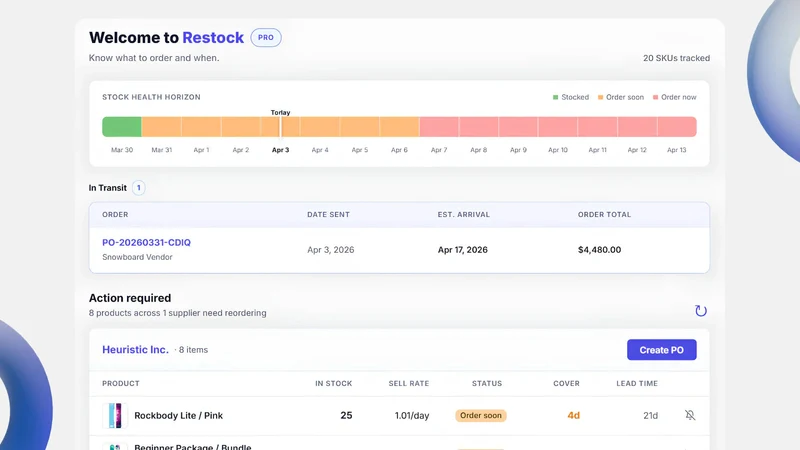Click the Apr 13 date label
Screen dimensions: 800x450
click(x=677, y=150)
